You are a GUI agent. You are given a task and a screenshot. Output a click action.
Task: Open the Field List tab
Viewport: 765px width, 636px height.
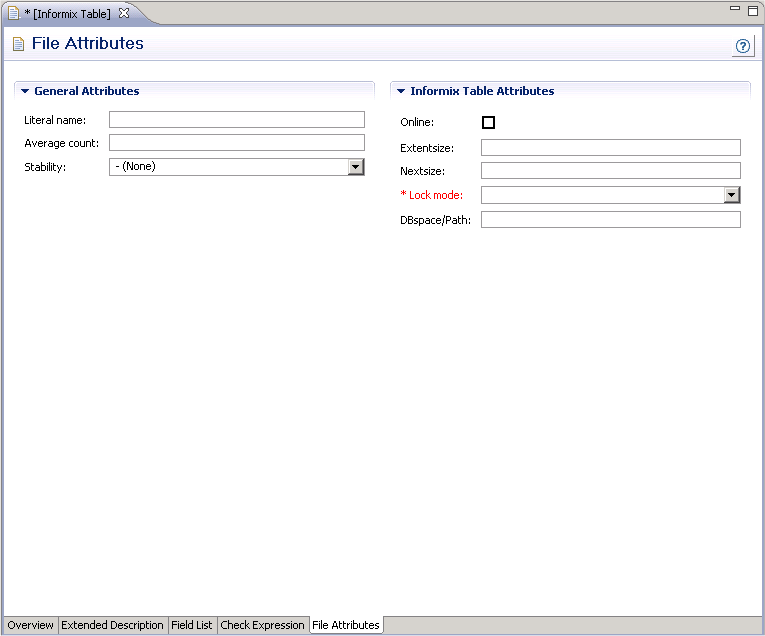click(191, 625)
